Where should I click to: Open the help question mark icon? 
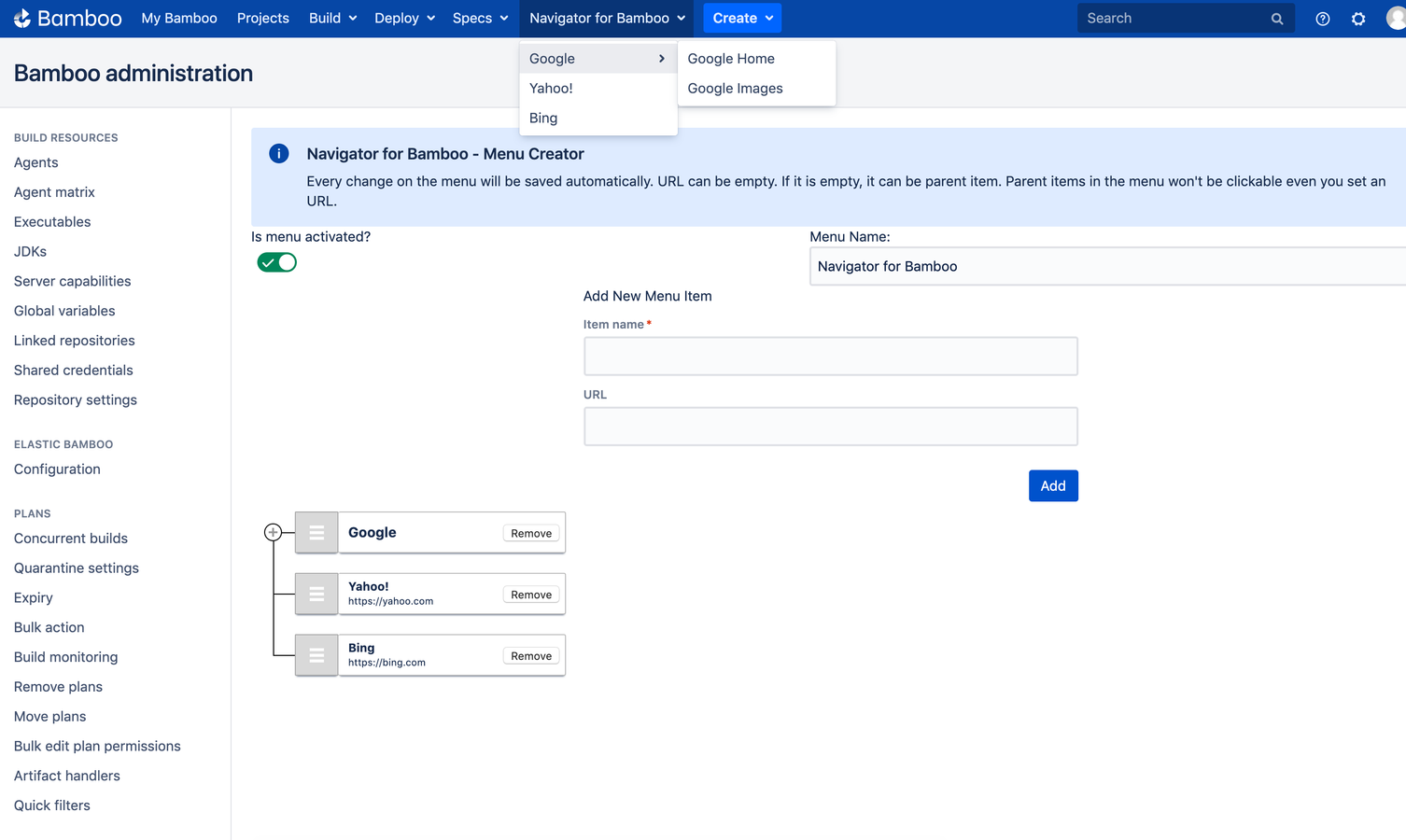(x=1323, y=19)
